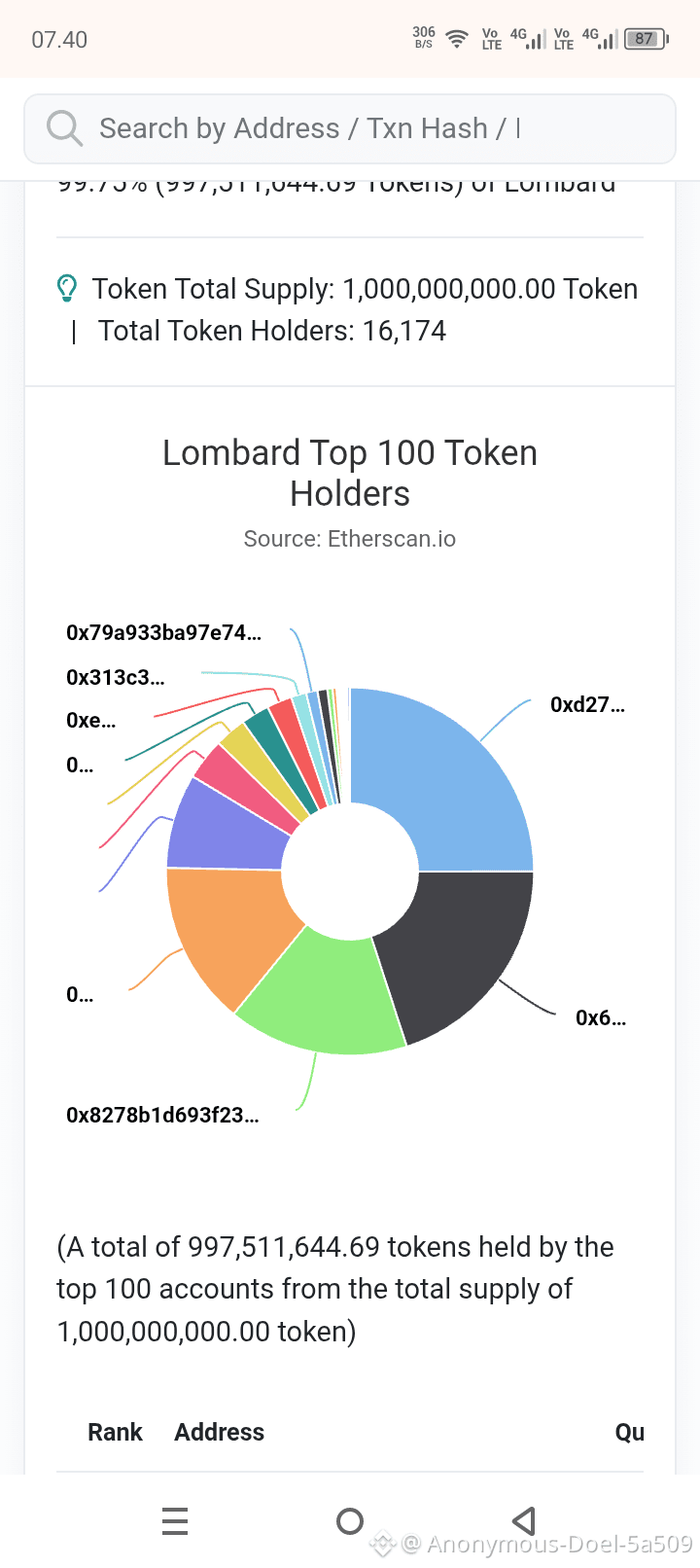Tap the search magnifier icon
The height and width of the screenshot is (1568, 700).
(65, 128)
